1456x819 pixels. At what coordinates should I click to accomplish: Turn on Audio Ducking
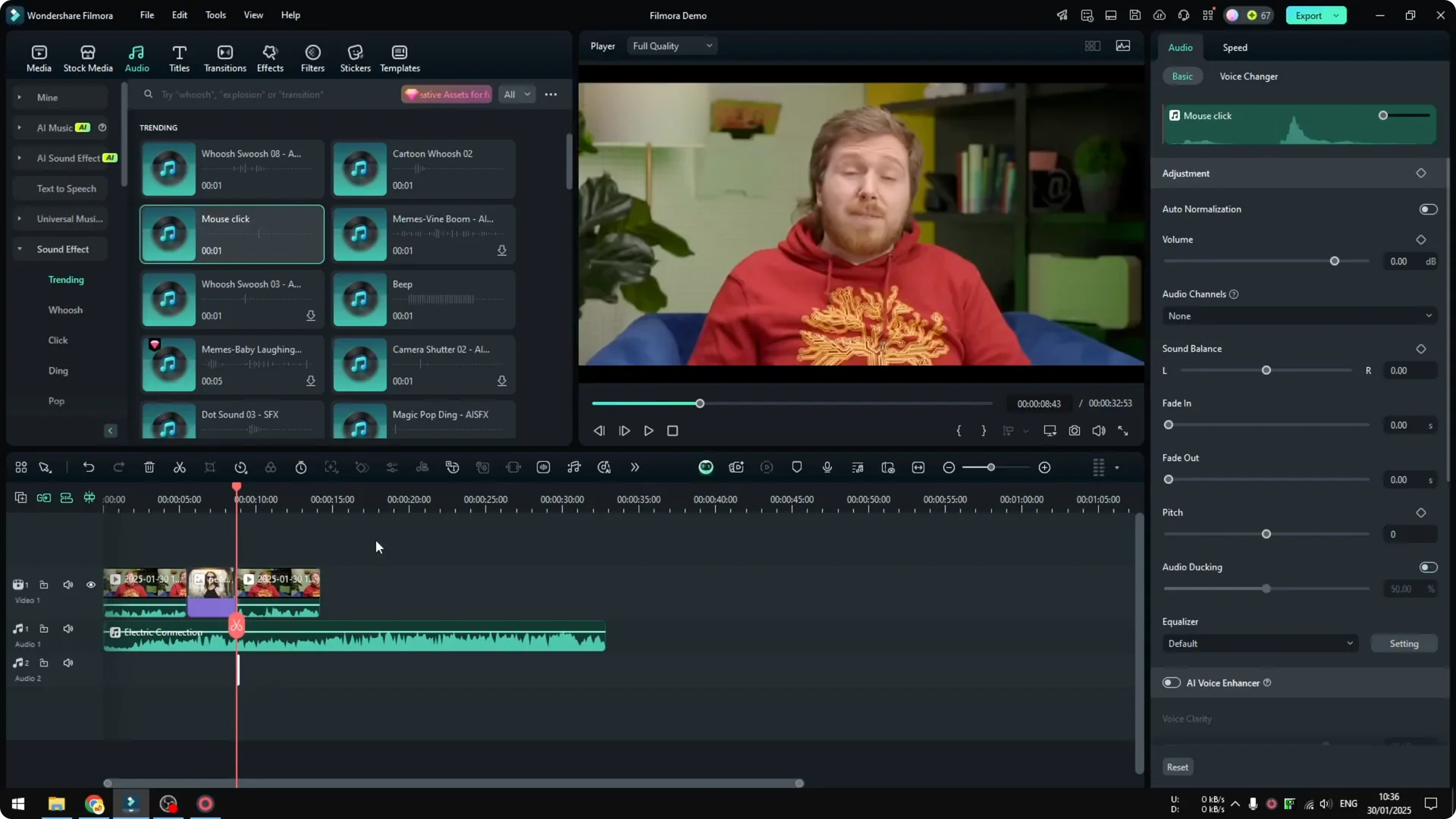1427,566
